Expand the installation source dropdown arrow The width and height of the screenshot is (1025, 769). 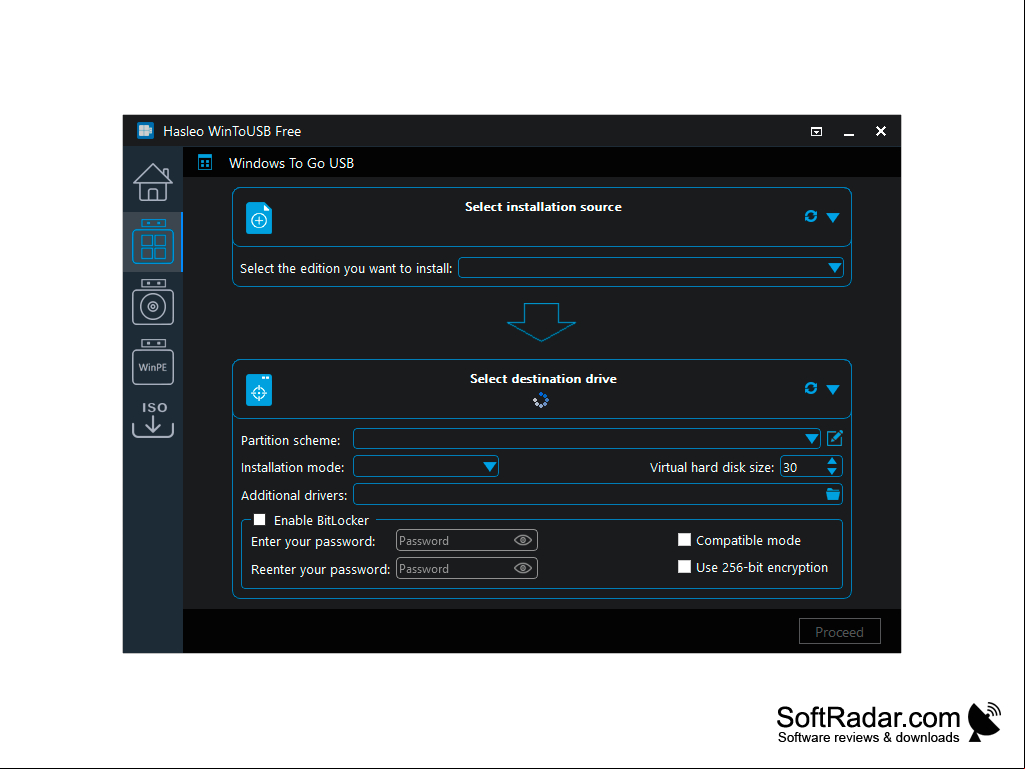(x=833, y=217)
